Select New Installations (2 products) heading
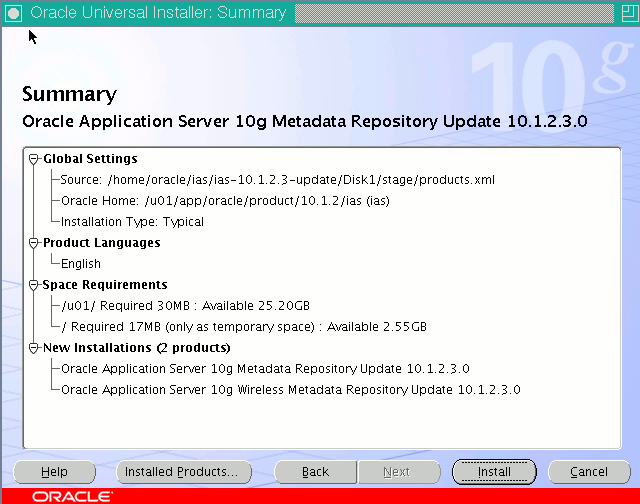640x504 pixels. [x=137, y=348]
